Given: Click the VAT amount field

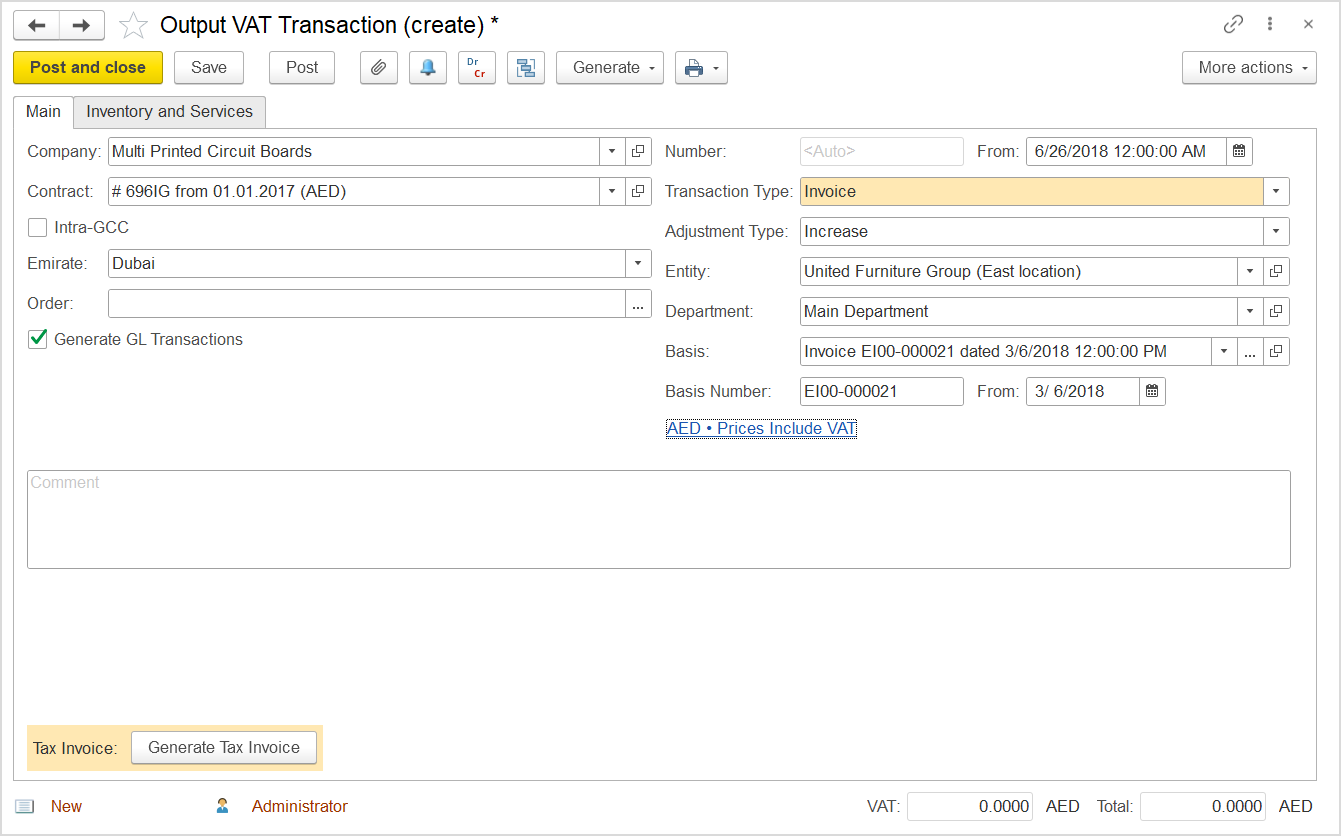Looking at the screenshot, I should [x=970, y=806].
